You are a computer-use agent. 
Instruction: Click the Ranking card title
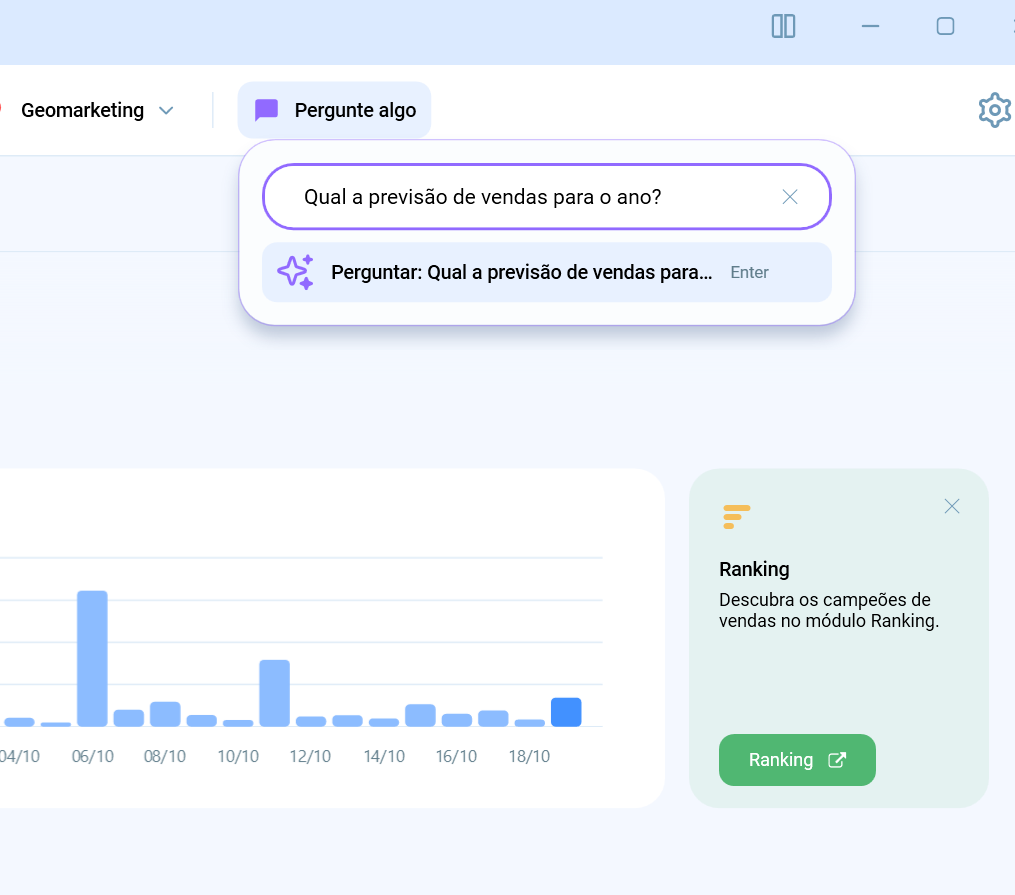(754, 569)
